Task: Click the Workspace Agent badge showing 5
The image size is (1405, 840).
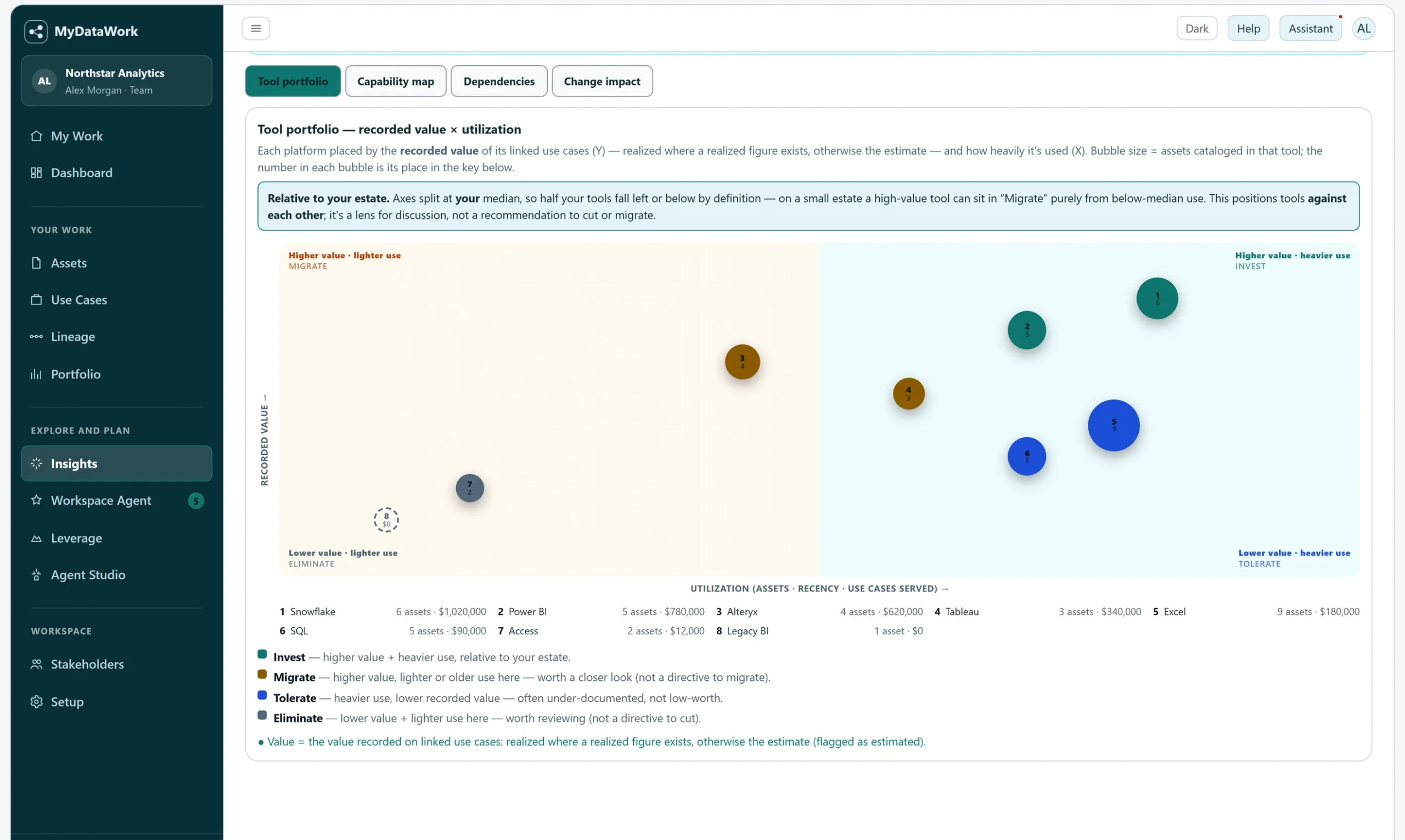Action: [x=196, y=501]
